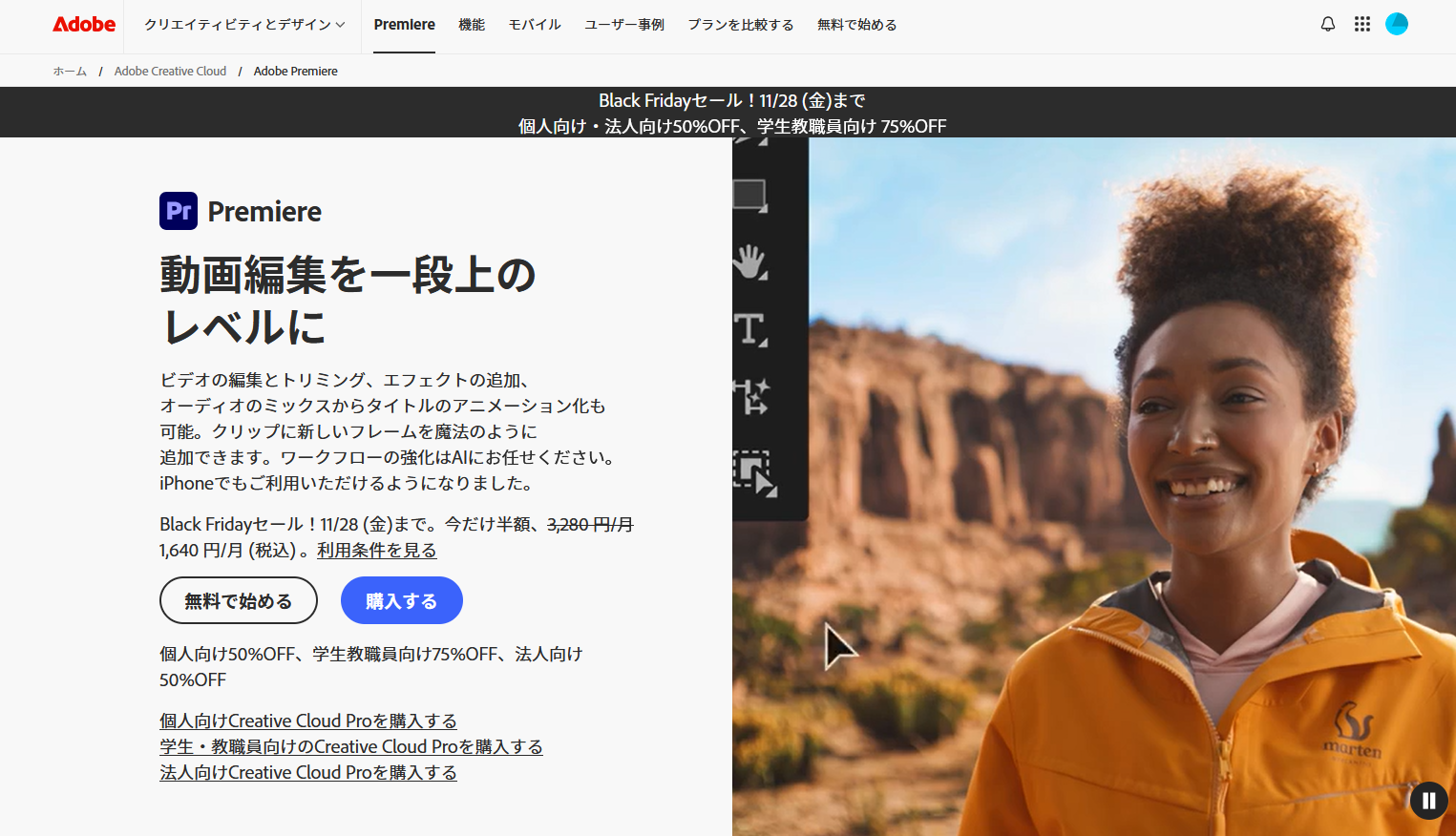Image resolution: width=1456 pixels, height=836 pixels.
Task: Open the 機能 navigation item
Action: (472, 25)
